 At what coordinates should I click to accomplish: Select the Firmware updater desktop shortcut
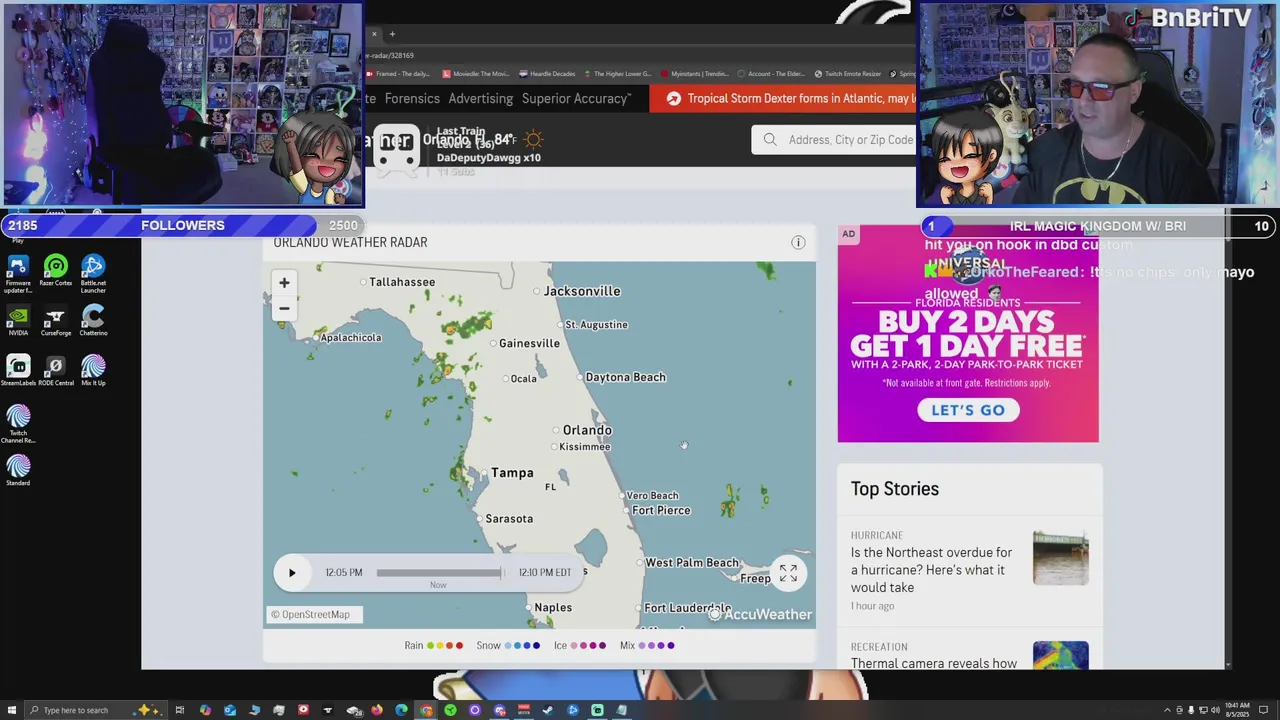coord(18,273)
